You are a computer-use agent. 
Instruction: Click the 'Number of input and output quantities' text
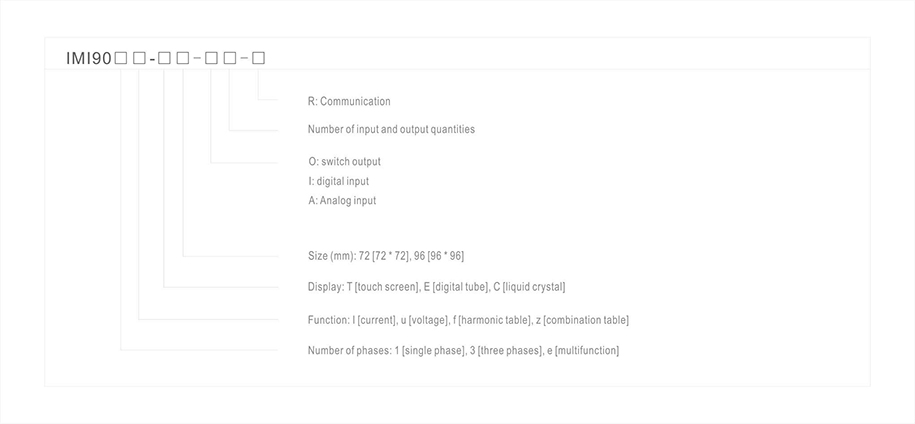coord(391,129)
